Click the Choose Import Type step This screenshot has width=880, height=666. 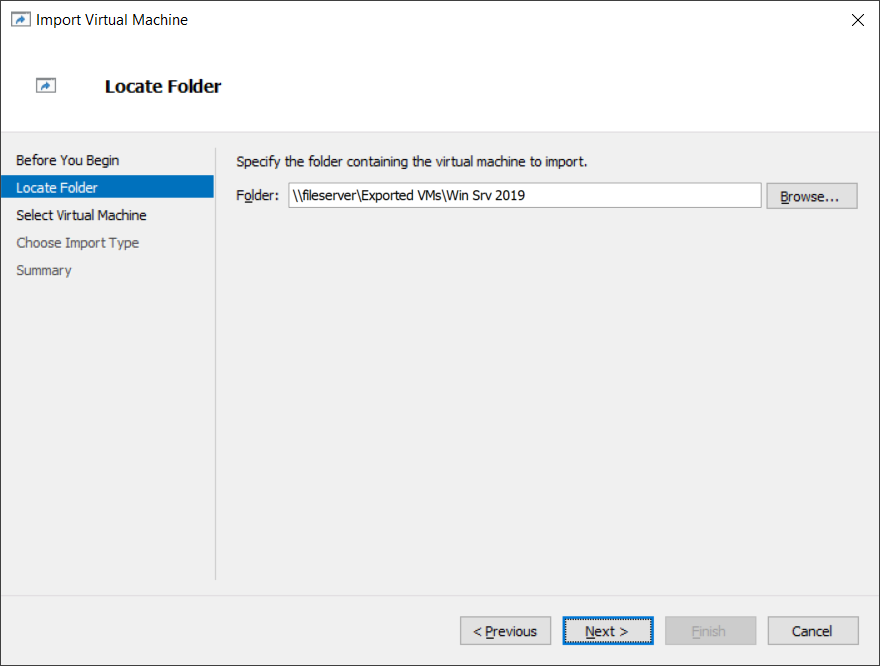[77, 243]
